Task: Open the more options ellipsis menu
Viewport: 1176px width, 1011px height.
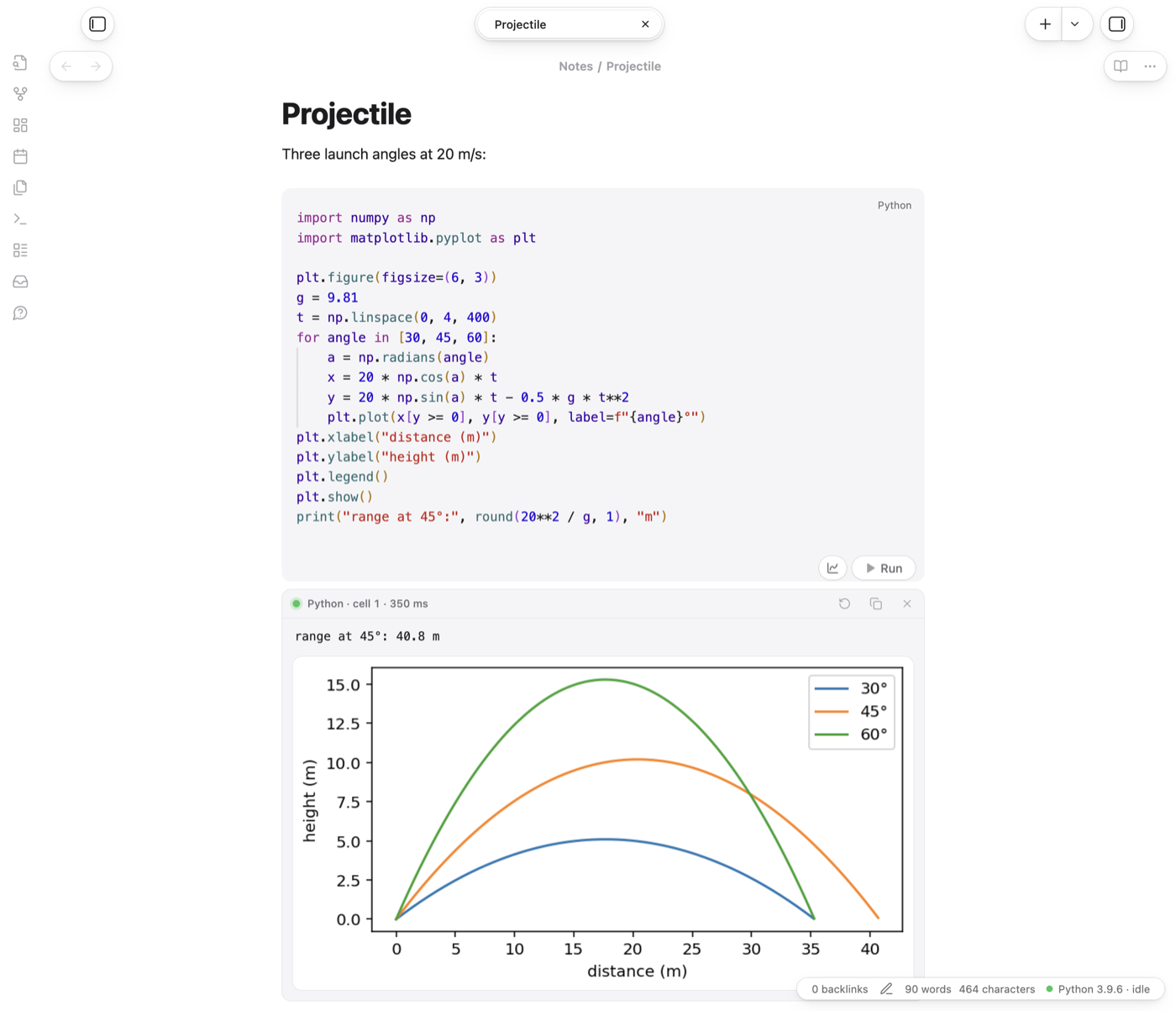Action: 1150,66
